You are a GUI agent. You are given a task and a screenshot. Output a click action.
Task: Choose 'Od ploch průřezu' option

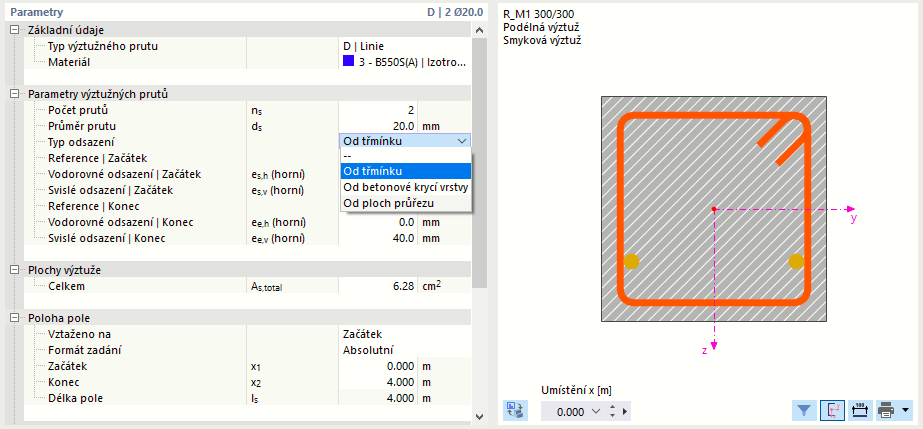406,203
